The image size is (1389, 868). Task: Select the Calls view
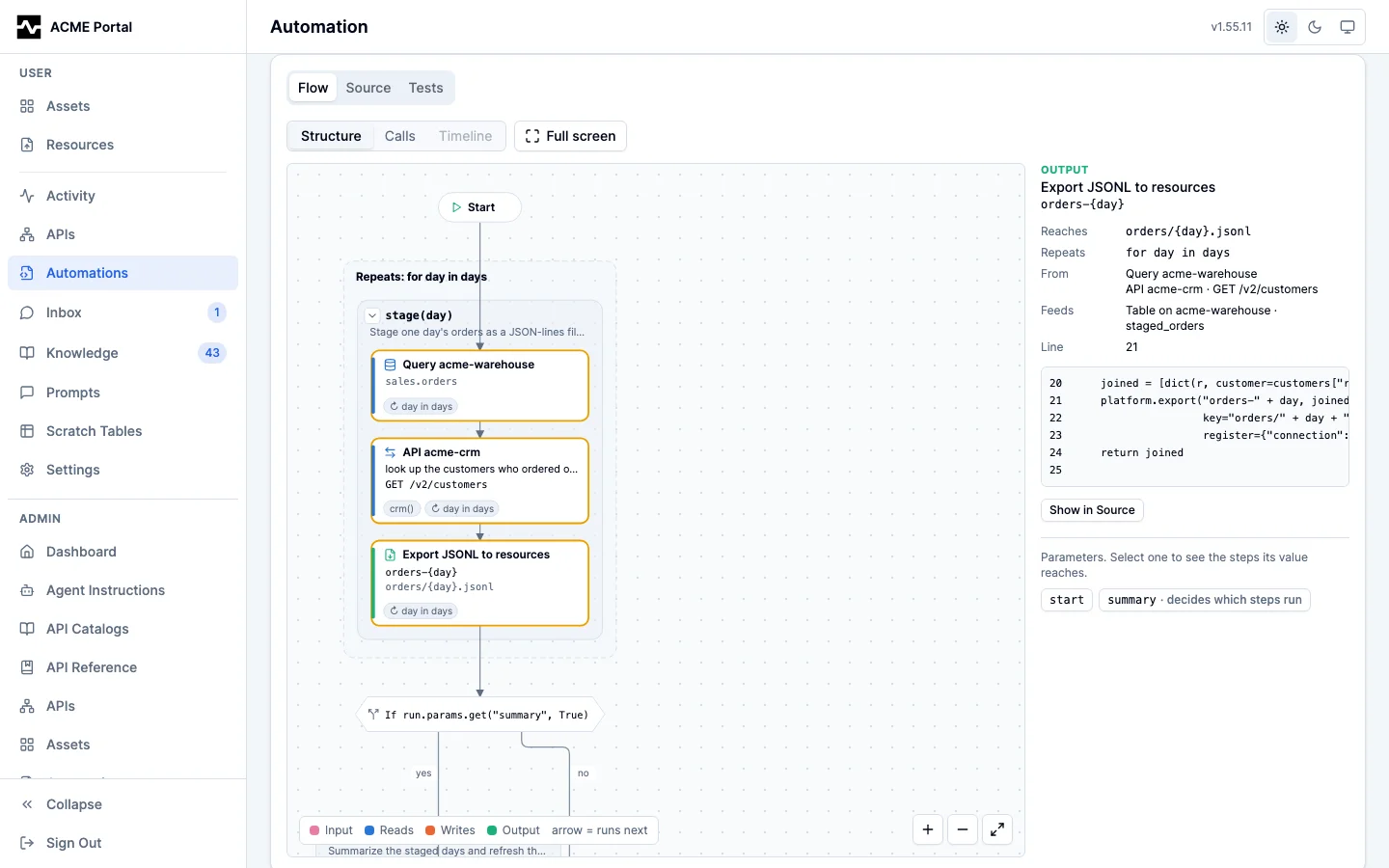[400, 136]
